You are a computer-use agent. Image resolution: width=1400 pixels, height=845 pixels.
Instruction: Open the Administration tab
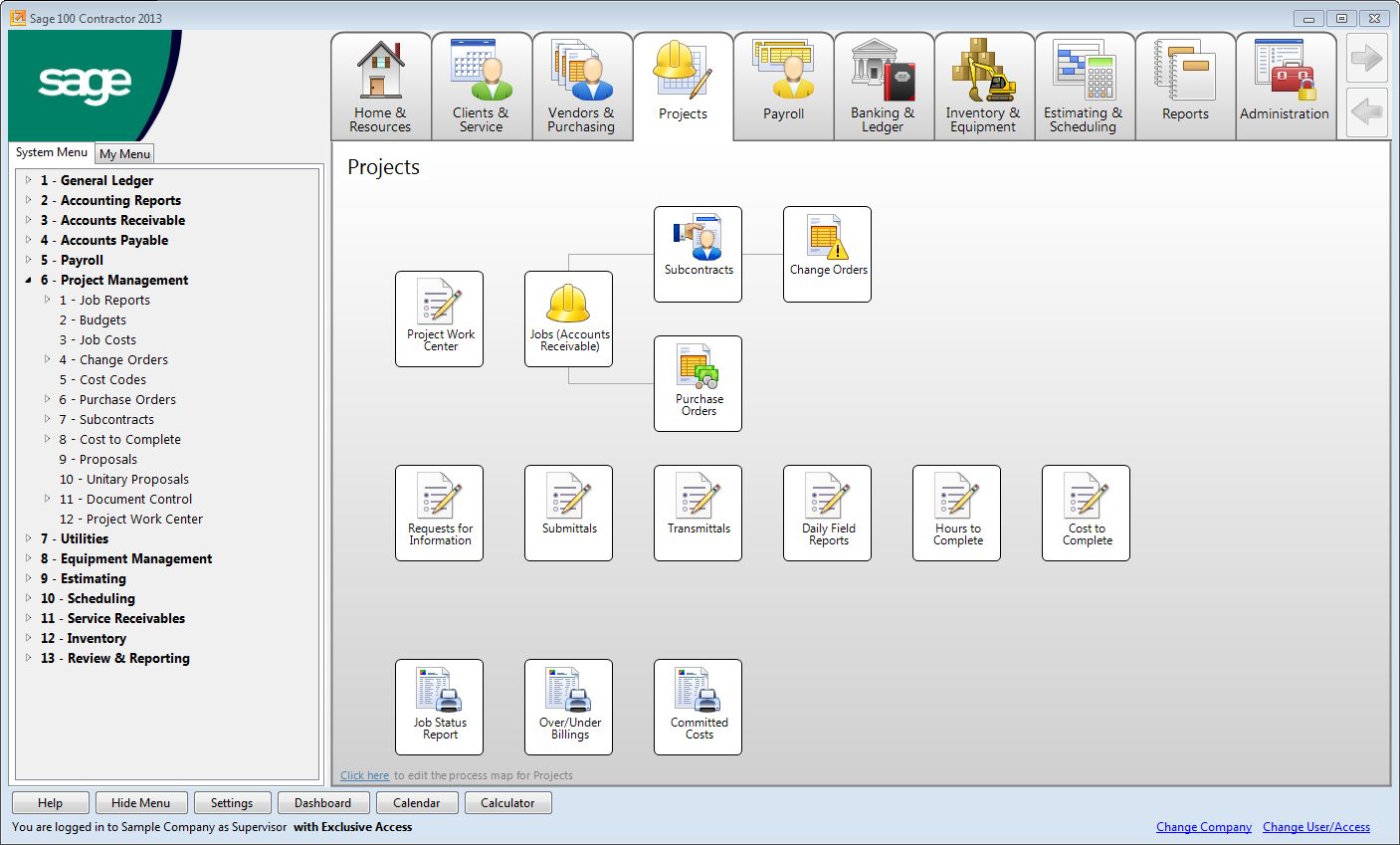[x=1286, y=87]
